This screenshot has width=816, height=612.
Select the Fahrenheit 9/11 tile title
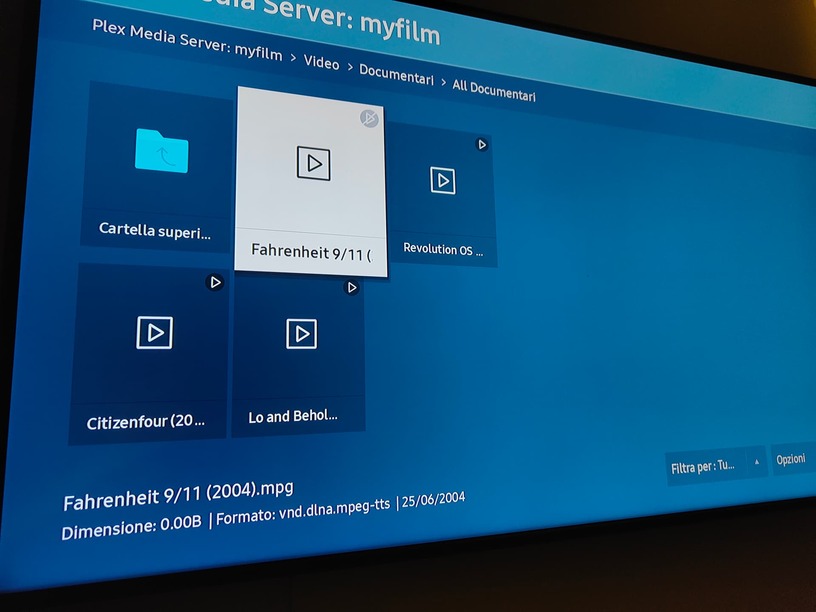coord(311,252)
